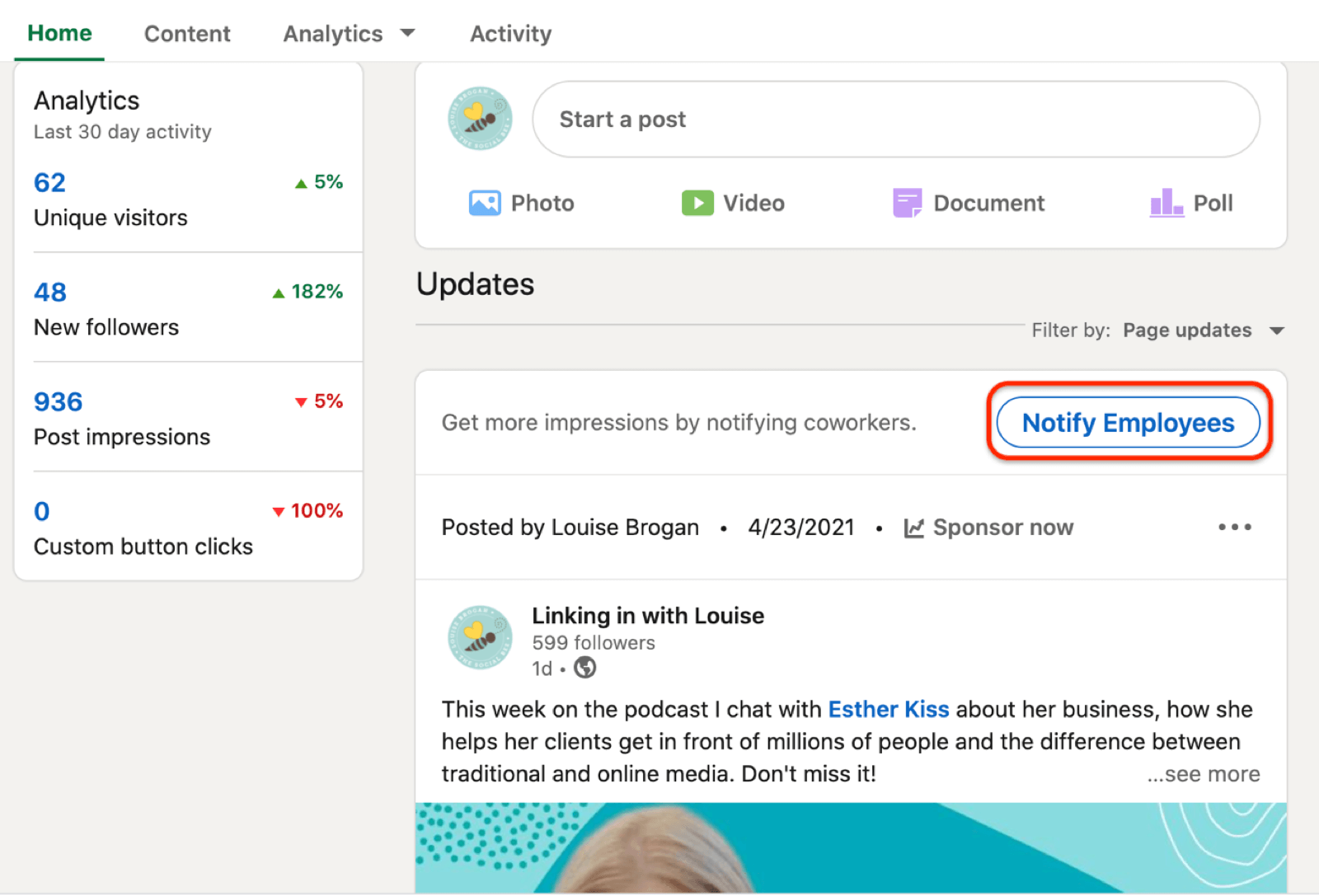This screenshot has height=896, width=1319.
Task: Switch to the Content tab
Action: click(187, 34)
